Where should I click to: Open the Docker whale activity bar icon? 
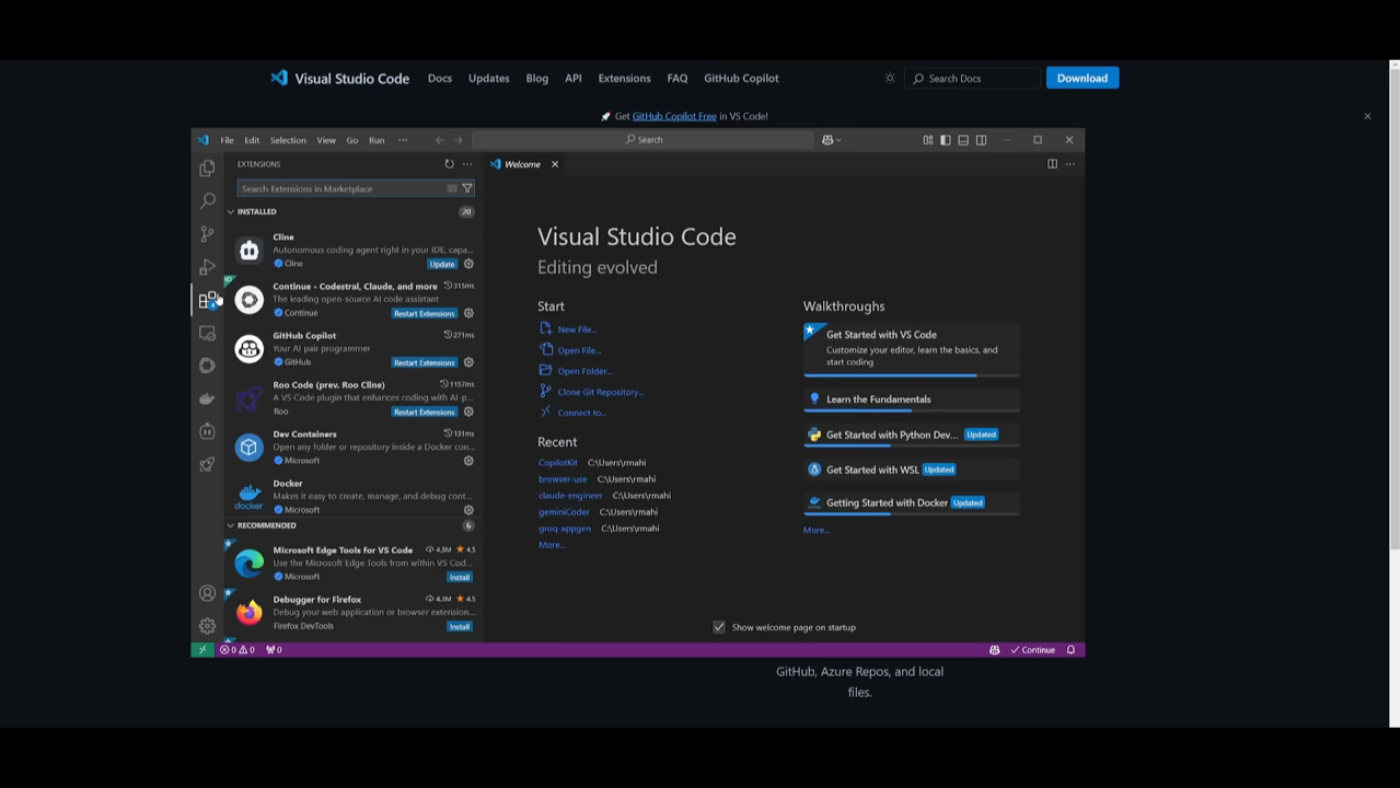pyautogui.click(x=207, y=399)
